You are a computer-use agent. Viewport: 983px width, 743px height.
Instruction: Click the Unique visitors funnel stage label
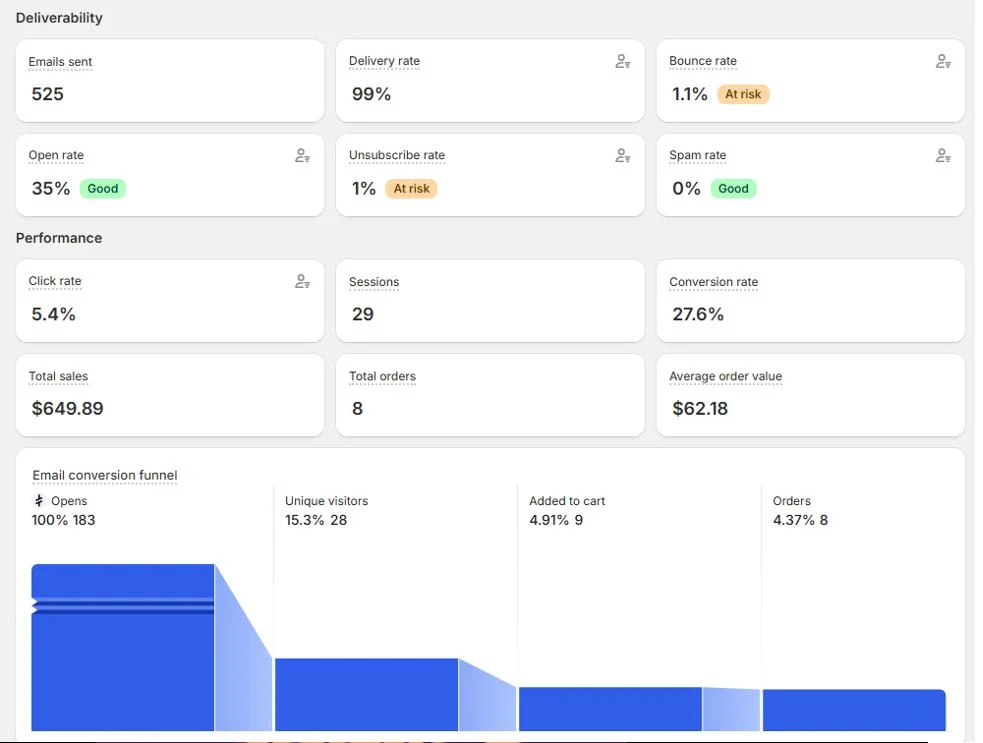point(326,501)
